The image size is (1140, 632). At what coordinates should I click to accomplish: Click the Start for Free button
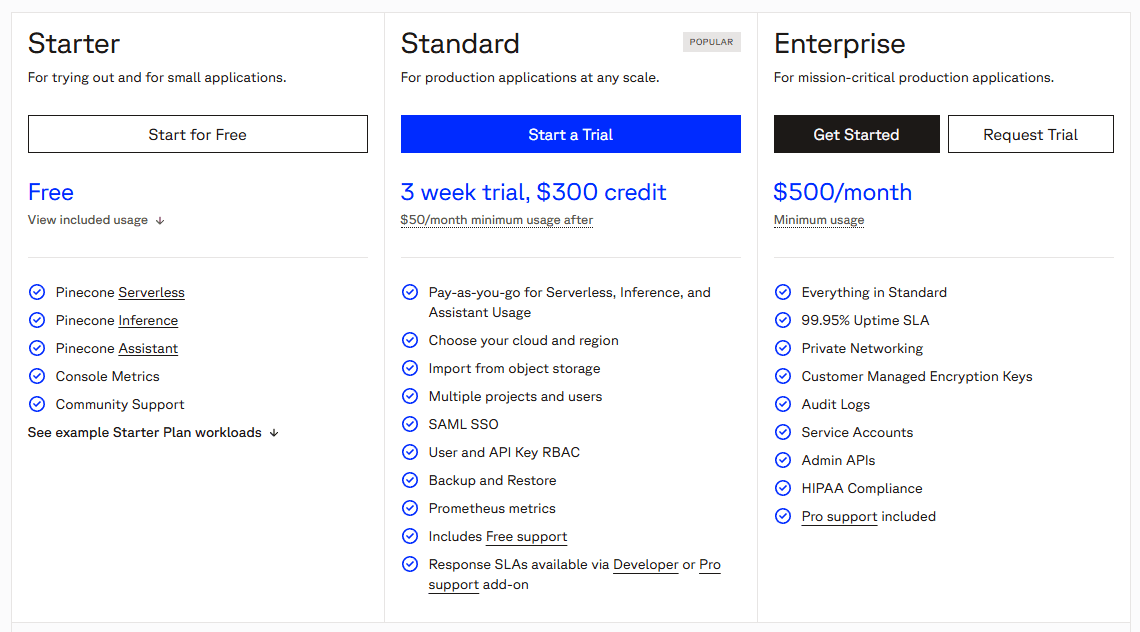click(x=197, y=134)
